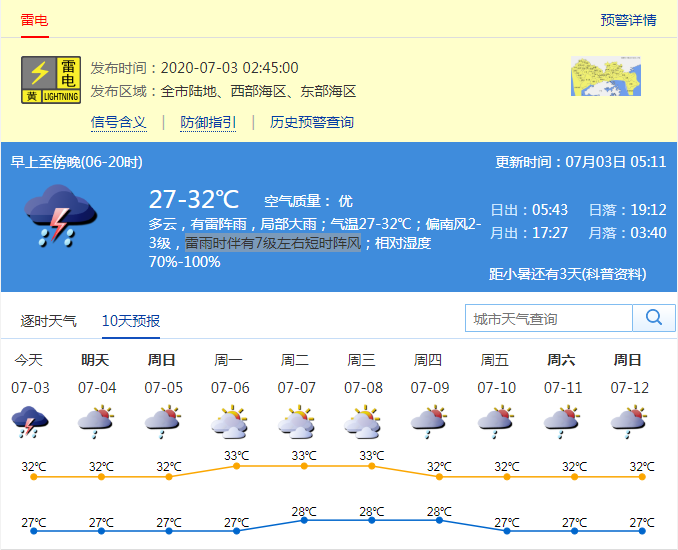Click the search magnifier button

click(655, 318)
